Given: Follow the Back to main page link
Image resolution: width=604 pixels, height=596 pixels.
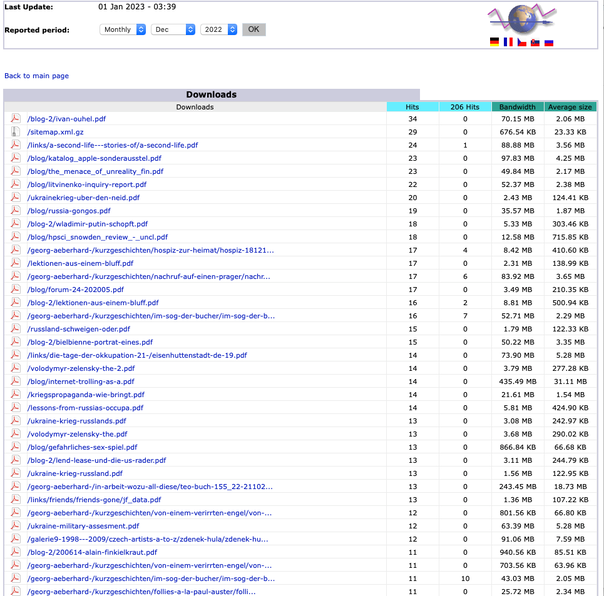Looking at the screenshot, I should pyautogui.click(x=37, y=76).
